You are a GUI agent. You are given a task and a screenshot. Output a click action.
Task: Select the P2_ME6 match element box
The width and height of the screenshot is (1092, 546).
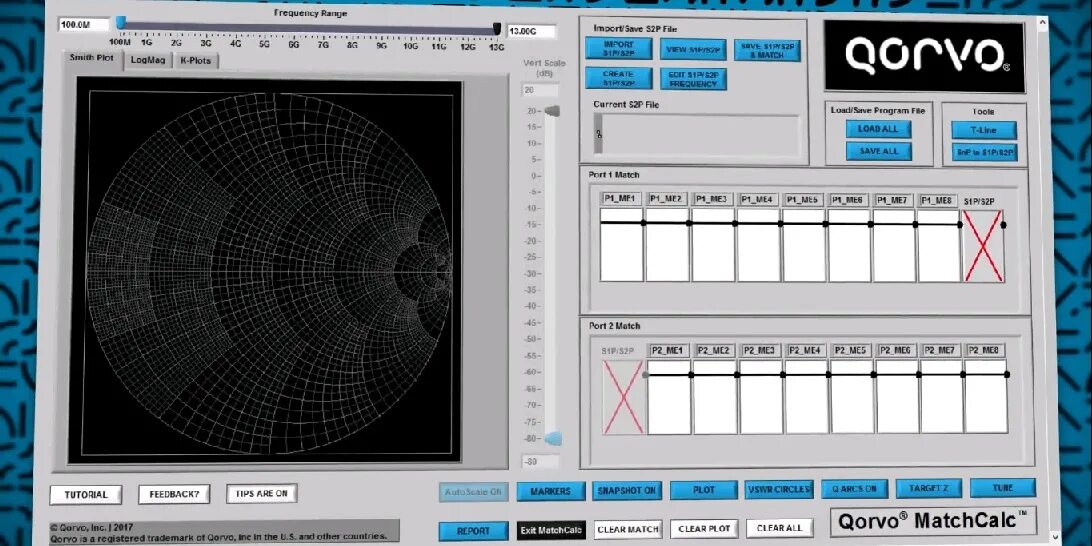click(898, 396)
